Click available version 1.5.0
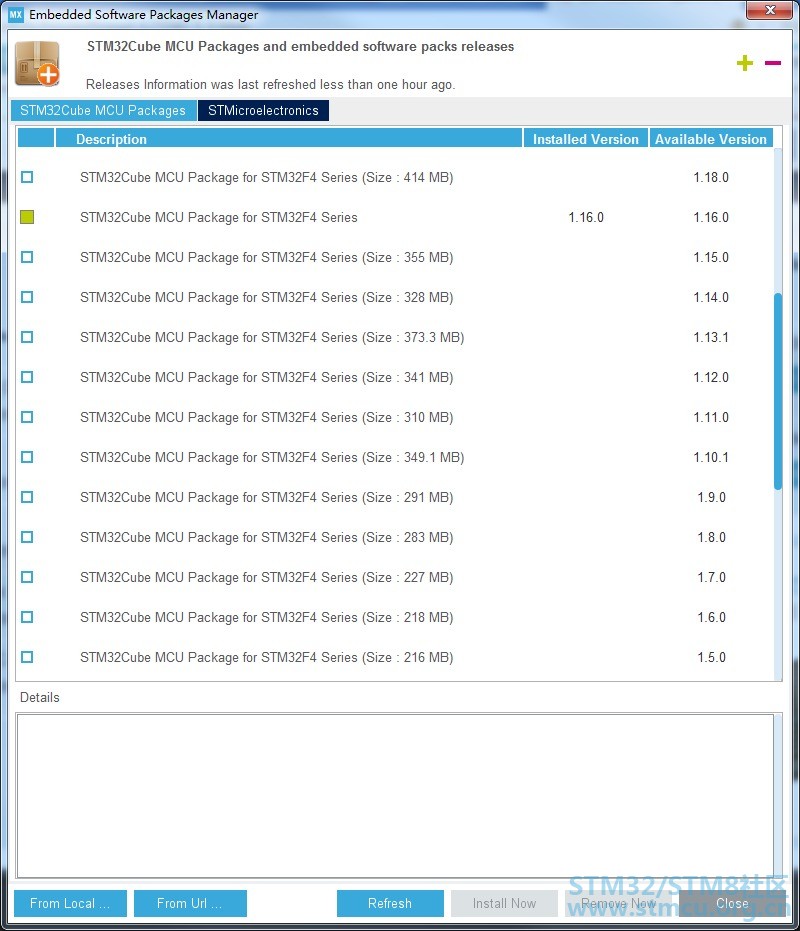Image resolution: width=800 pixels, height=931 pixels. pyautogui.click(x=712, y=657)
